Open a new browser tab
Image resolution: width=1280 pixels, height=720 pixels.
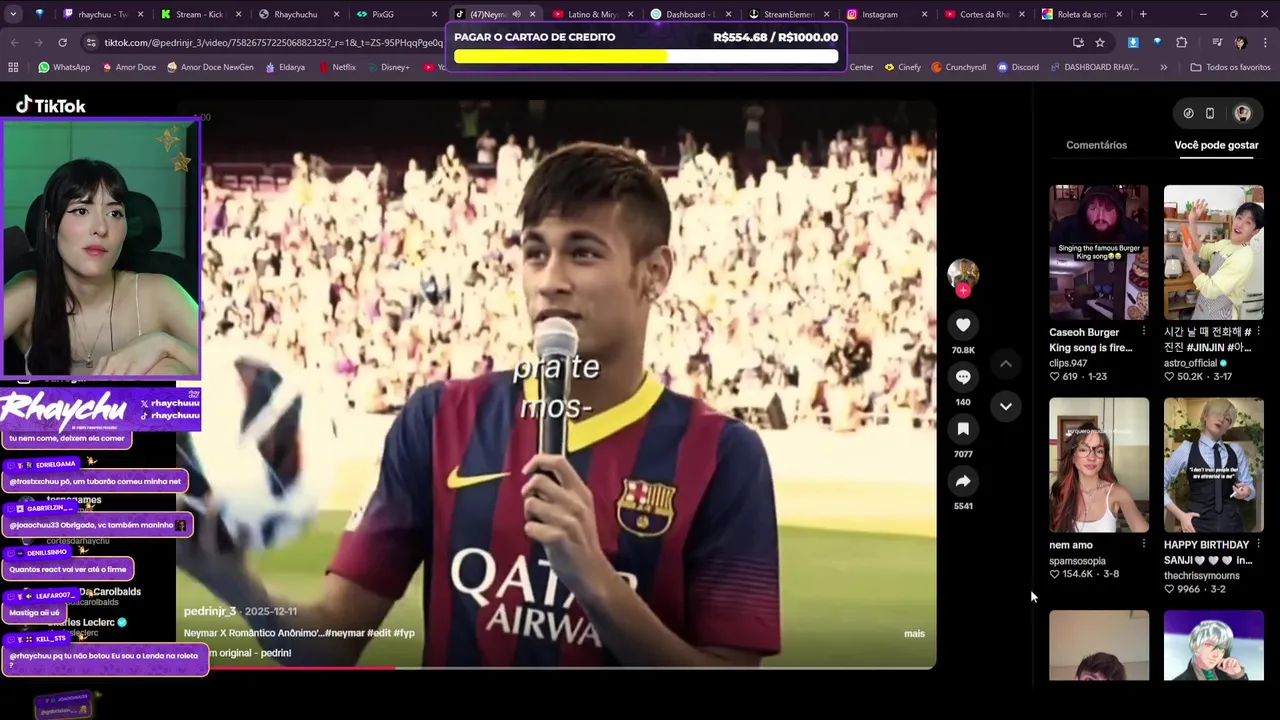click(x=1143, y=14)
